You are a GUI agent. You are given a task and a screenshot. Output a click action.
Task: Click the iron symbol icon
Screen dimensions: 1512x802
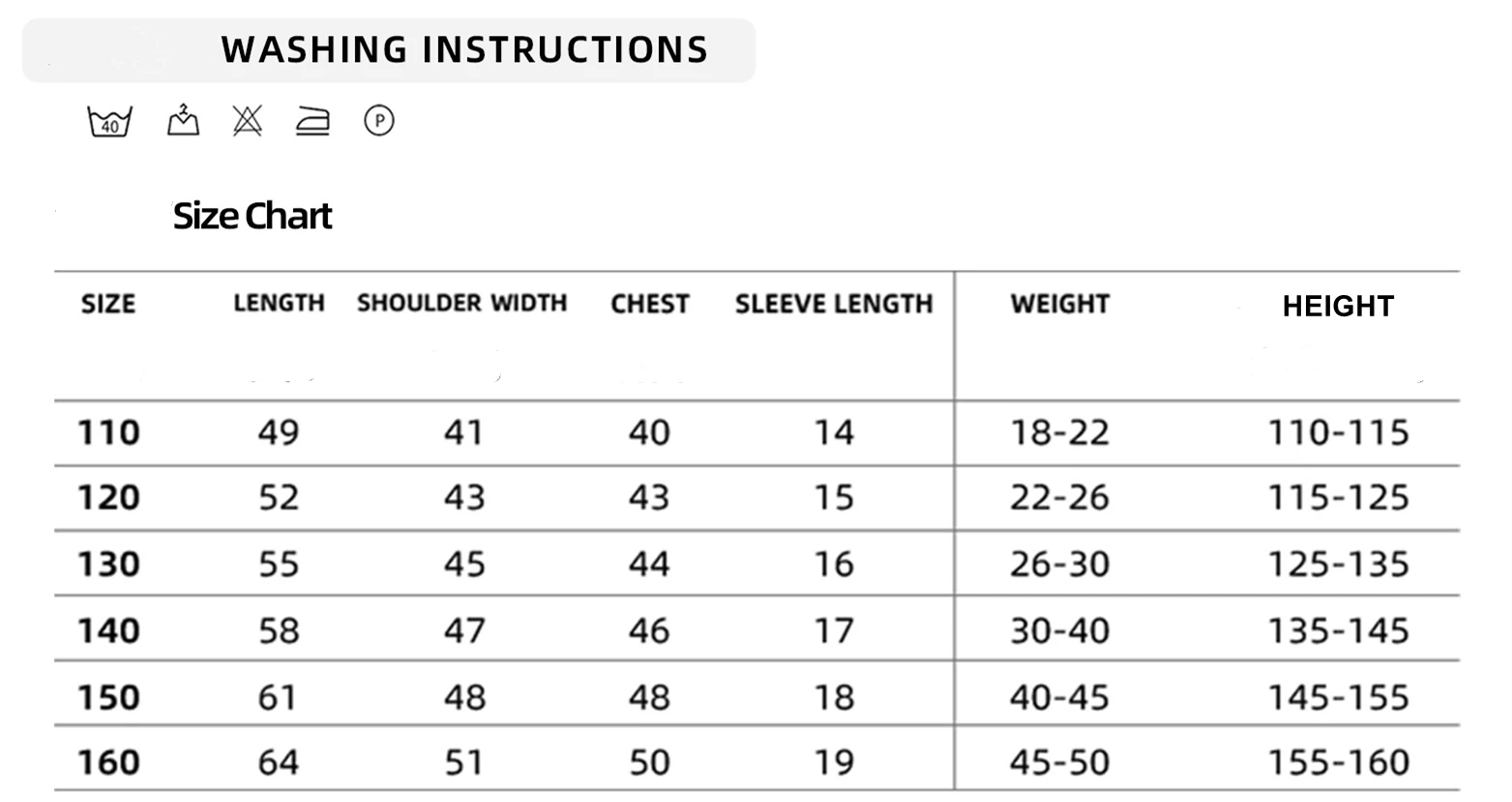pos(312,121)
